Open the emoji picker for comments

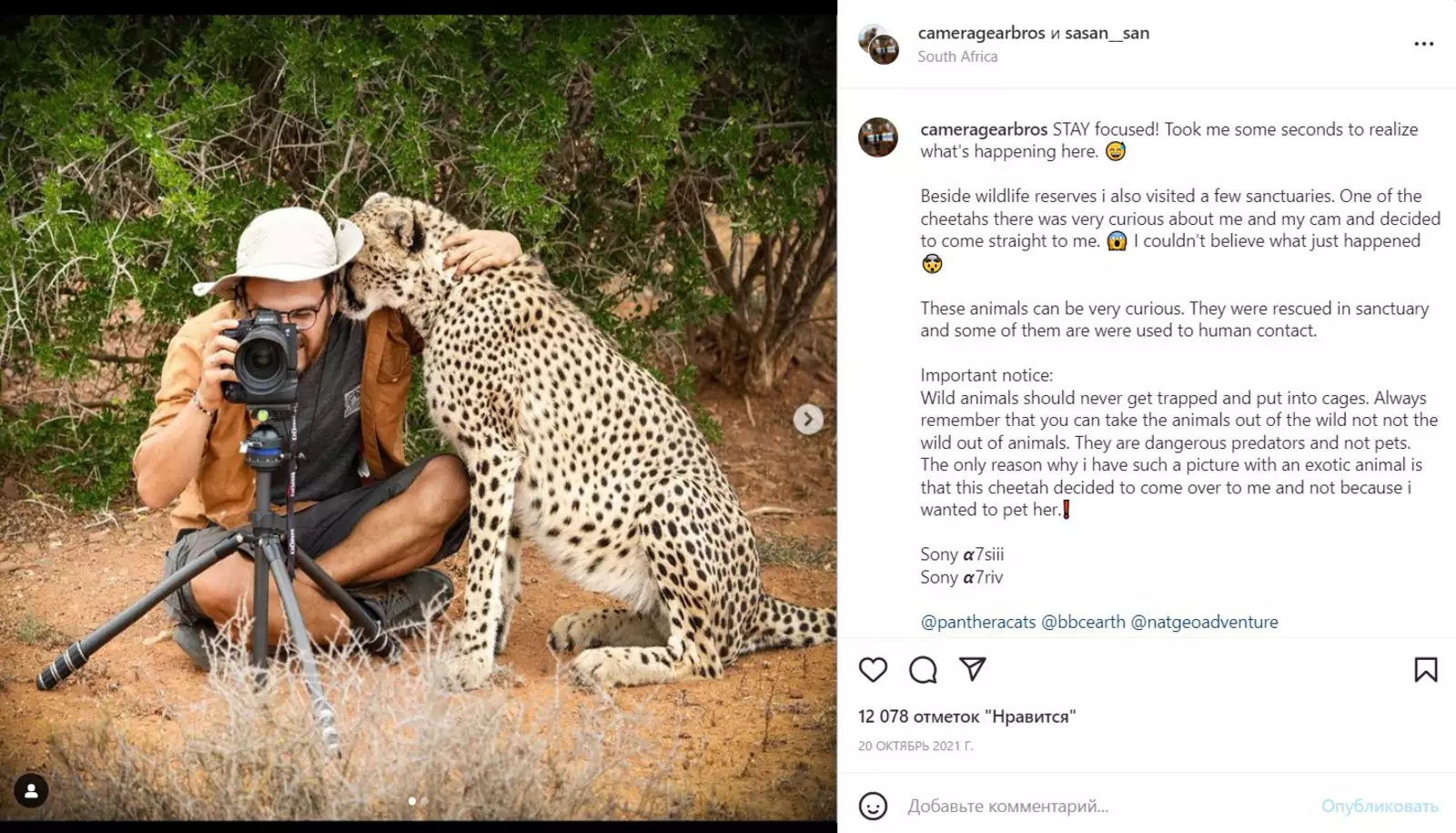[873, 806]
